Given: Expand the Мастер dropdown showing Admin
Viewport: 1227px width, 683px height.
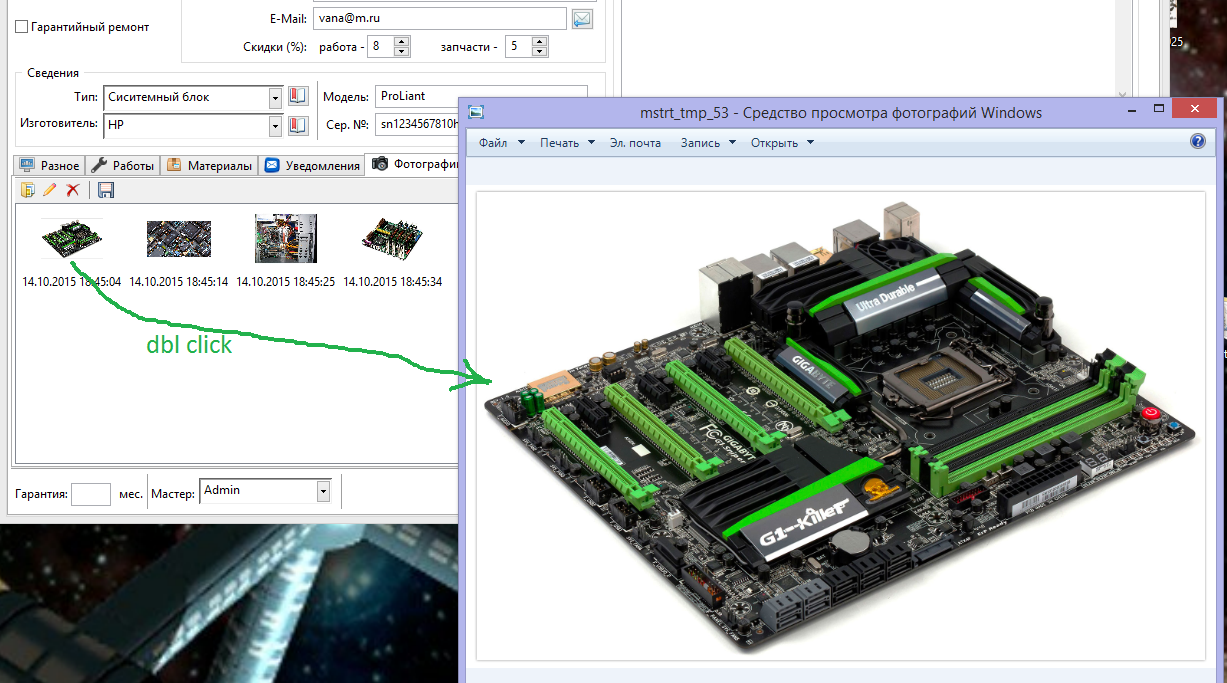Looking at the screenshot, I should pos(323,491).
